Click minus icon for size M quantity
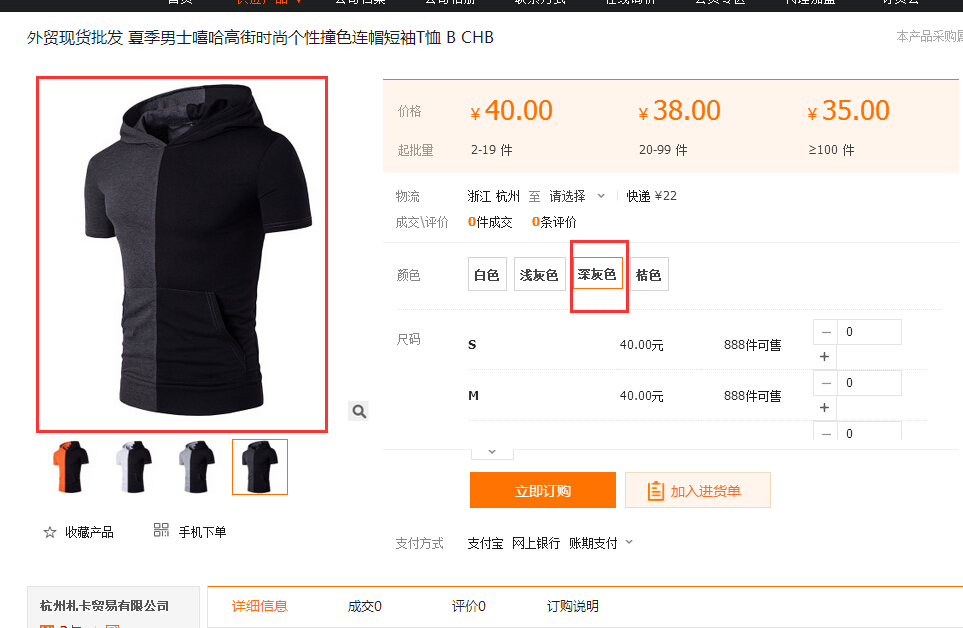Image resolution: width=963 pixels, height=628 pixels. (x=825, y=383)
